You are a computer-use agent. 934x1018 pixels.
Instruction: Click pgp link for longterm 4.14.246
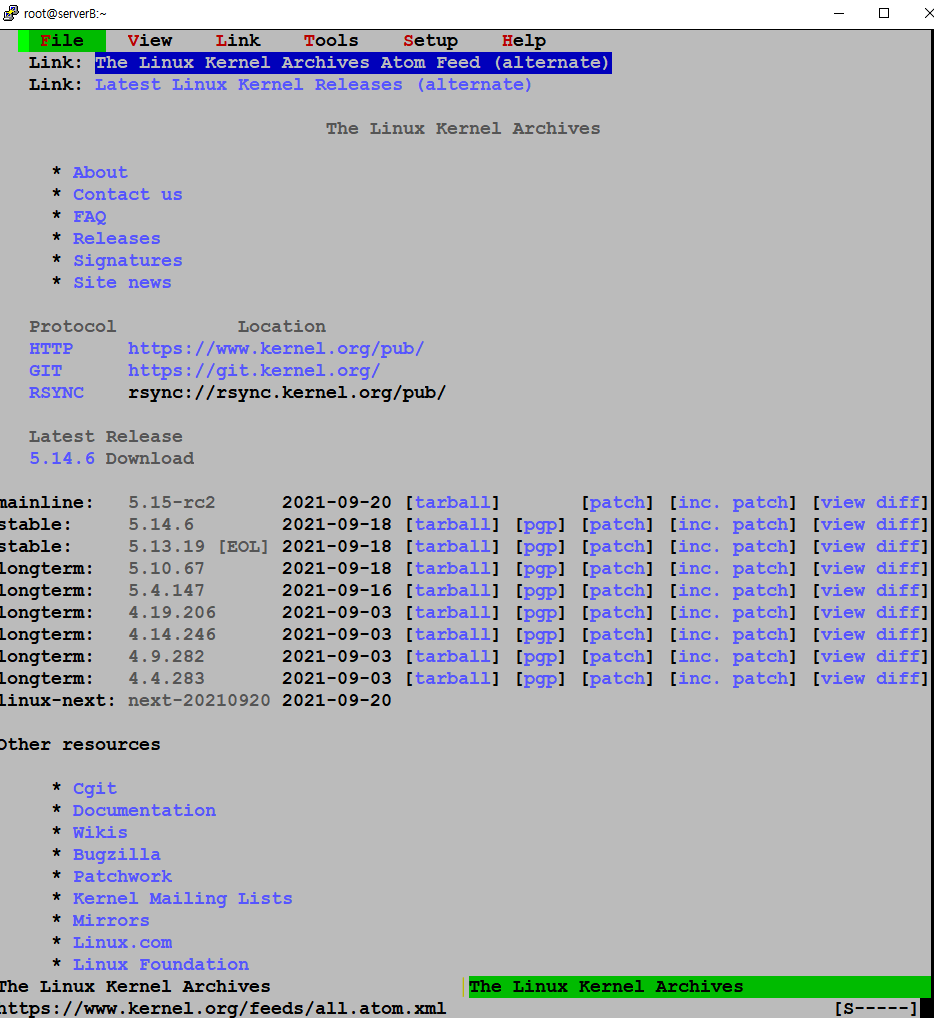[x=540, y=635]
